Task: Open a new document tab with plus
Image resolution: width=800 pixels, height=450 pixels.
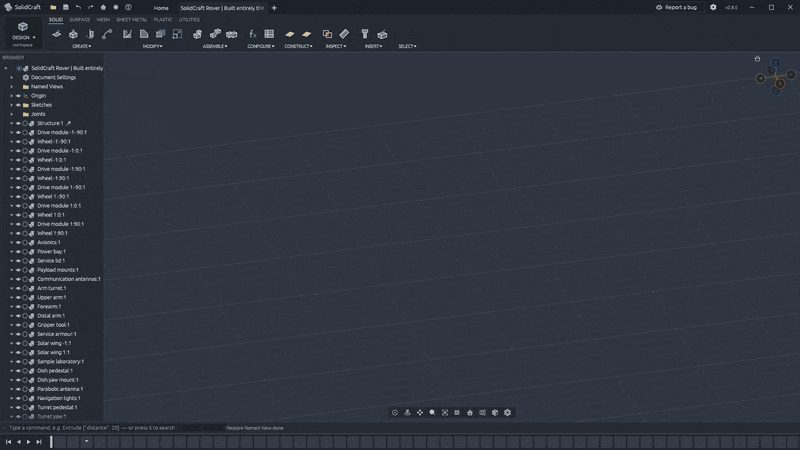Action: point(274,8)
